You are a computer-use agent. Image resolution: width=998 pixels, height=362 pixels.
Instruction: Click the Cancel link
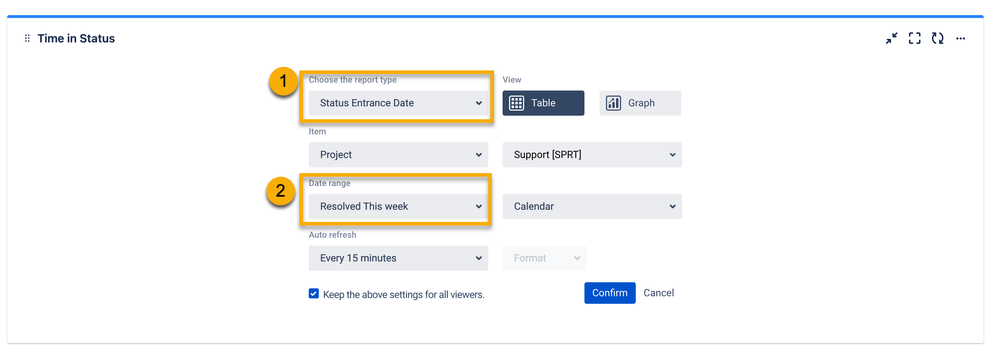point(659,293)
